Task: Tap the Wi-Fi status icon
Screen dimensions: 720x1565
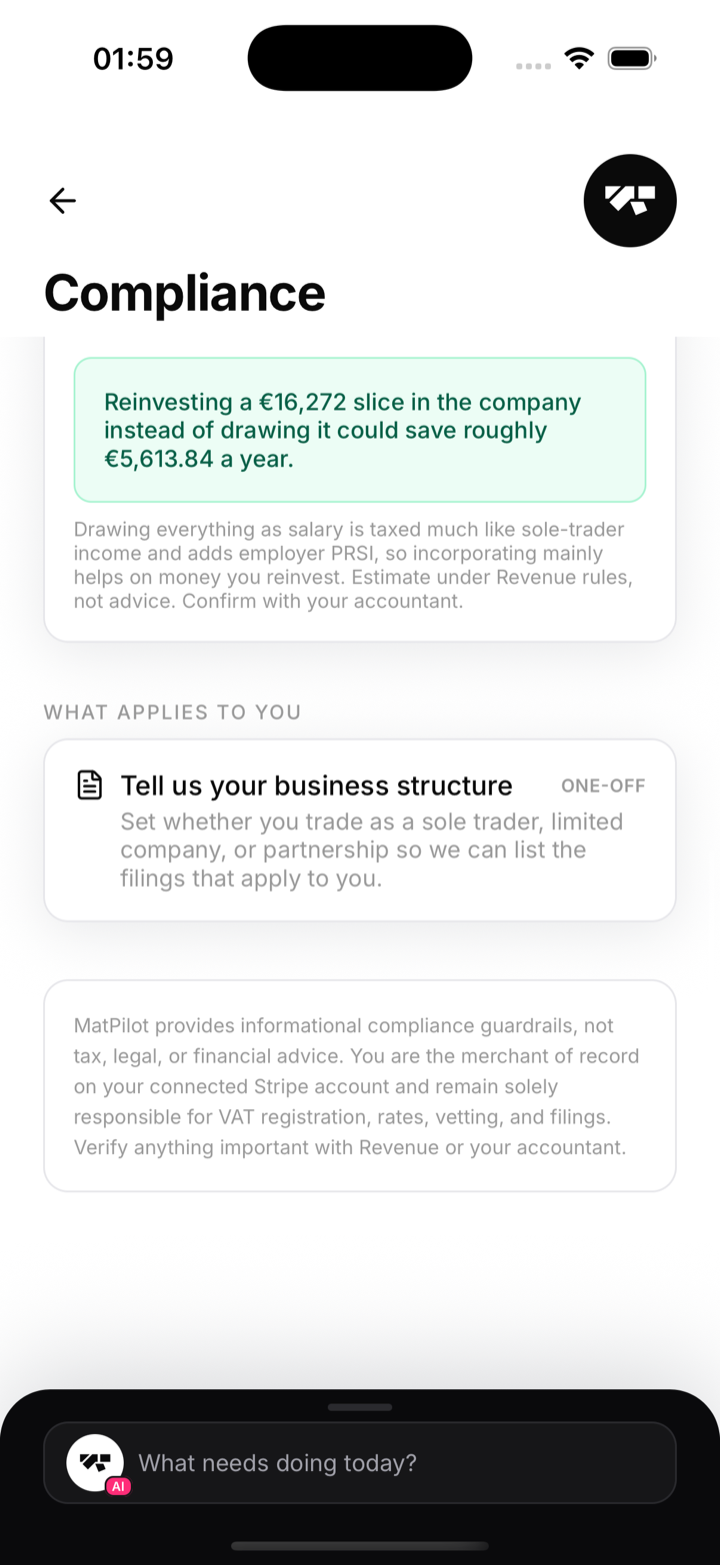Action: (579, 58)
